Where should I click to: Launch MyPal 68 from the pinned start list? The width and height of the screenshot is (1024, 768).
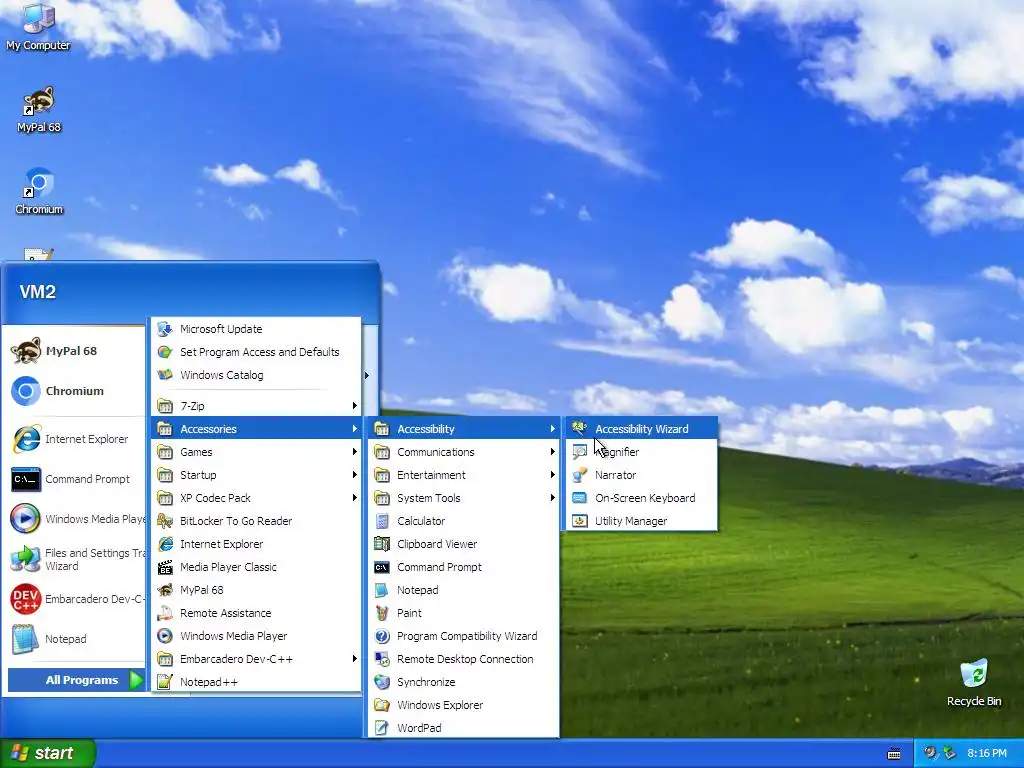(74, 351)
